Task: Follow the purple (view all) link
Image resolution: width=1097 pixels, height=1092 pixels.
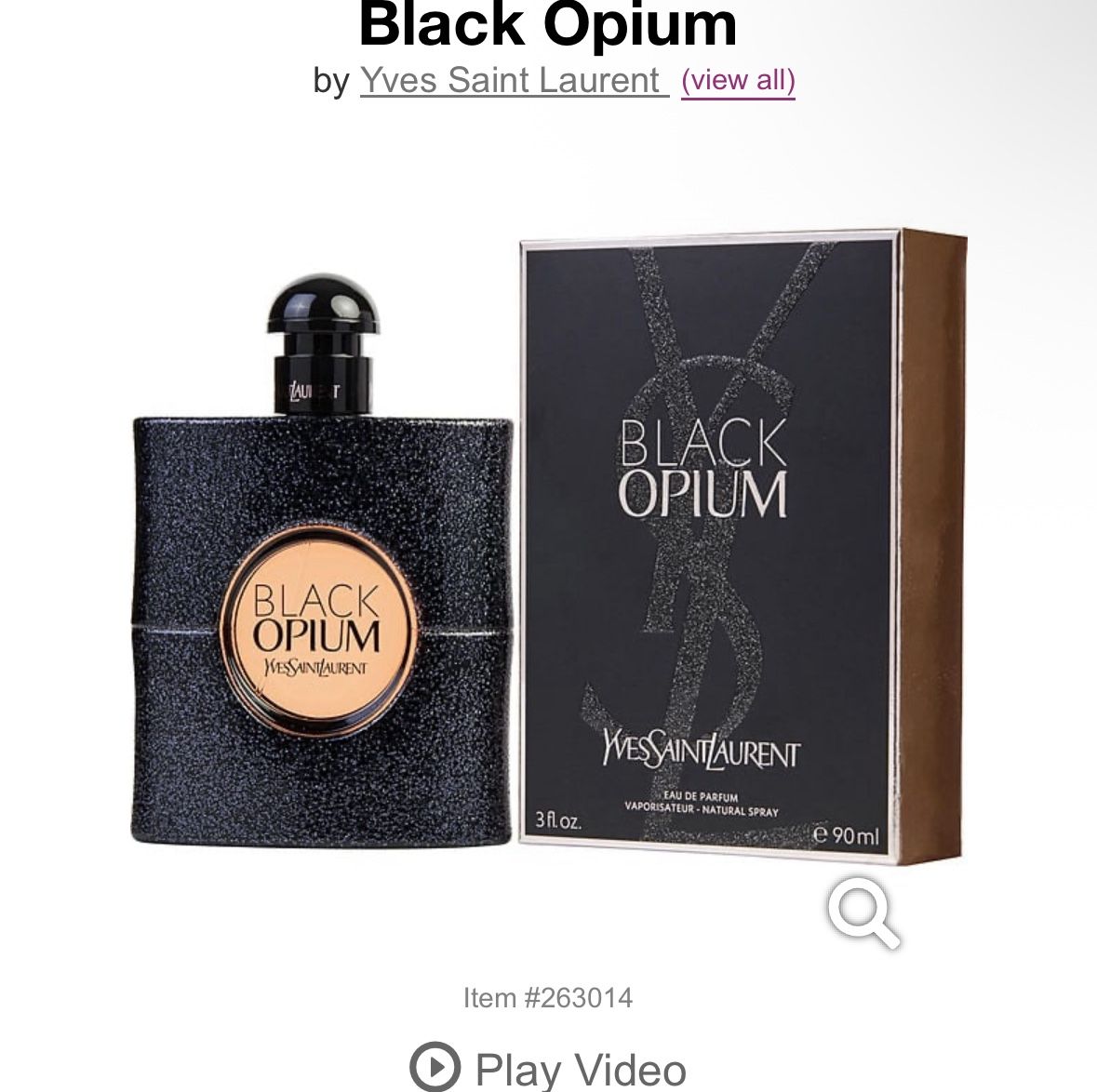Action: (x=738, y=80)
